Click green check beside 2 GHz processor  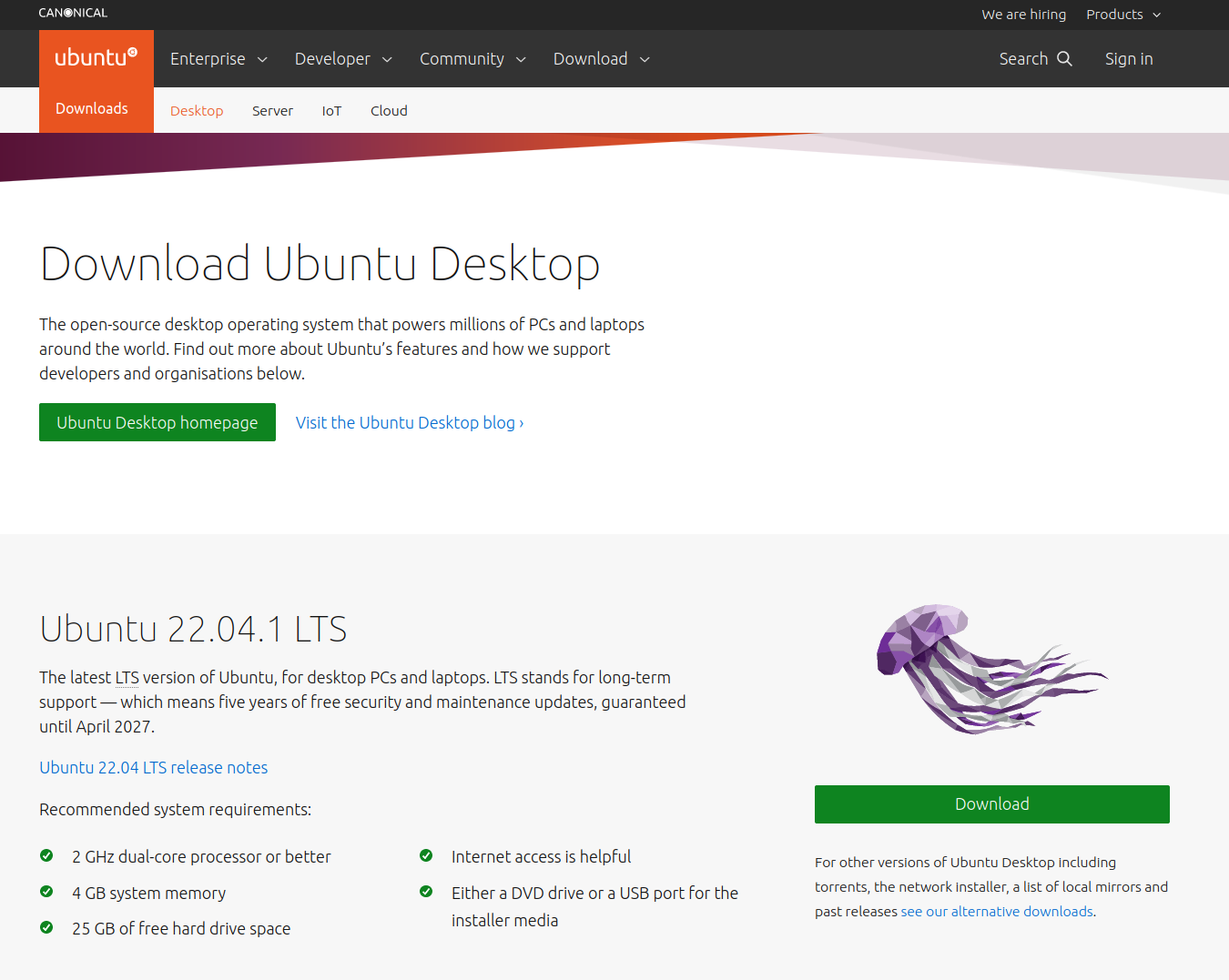pyautogui.click(x=46, y=855)
